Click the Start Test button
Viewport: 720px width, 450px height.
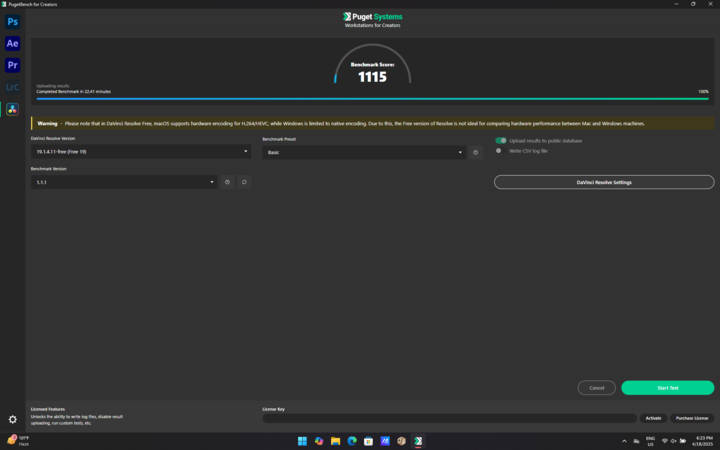(x=668, y=388)
